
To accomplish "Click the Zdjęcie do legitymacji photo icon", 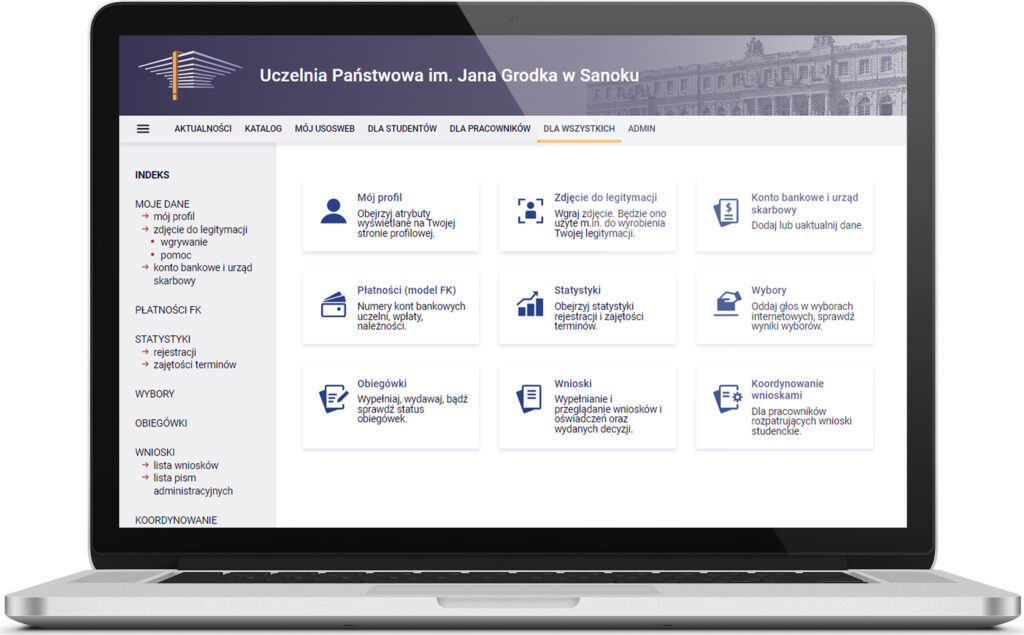I will tap(530, 211).
